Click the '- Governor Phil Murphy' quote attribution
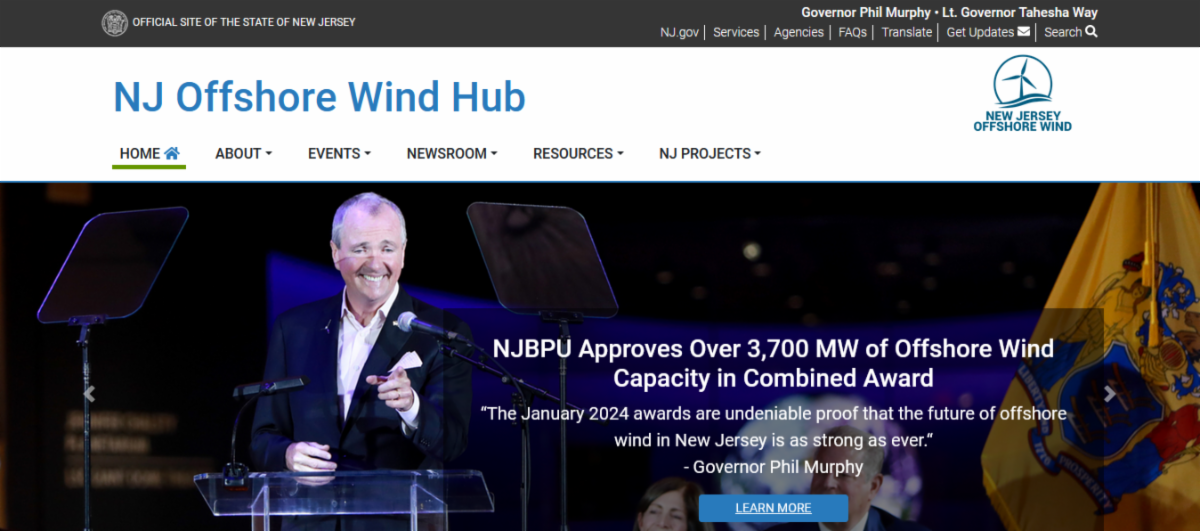1200x531 pixels. click(x=773, y=466)
